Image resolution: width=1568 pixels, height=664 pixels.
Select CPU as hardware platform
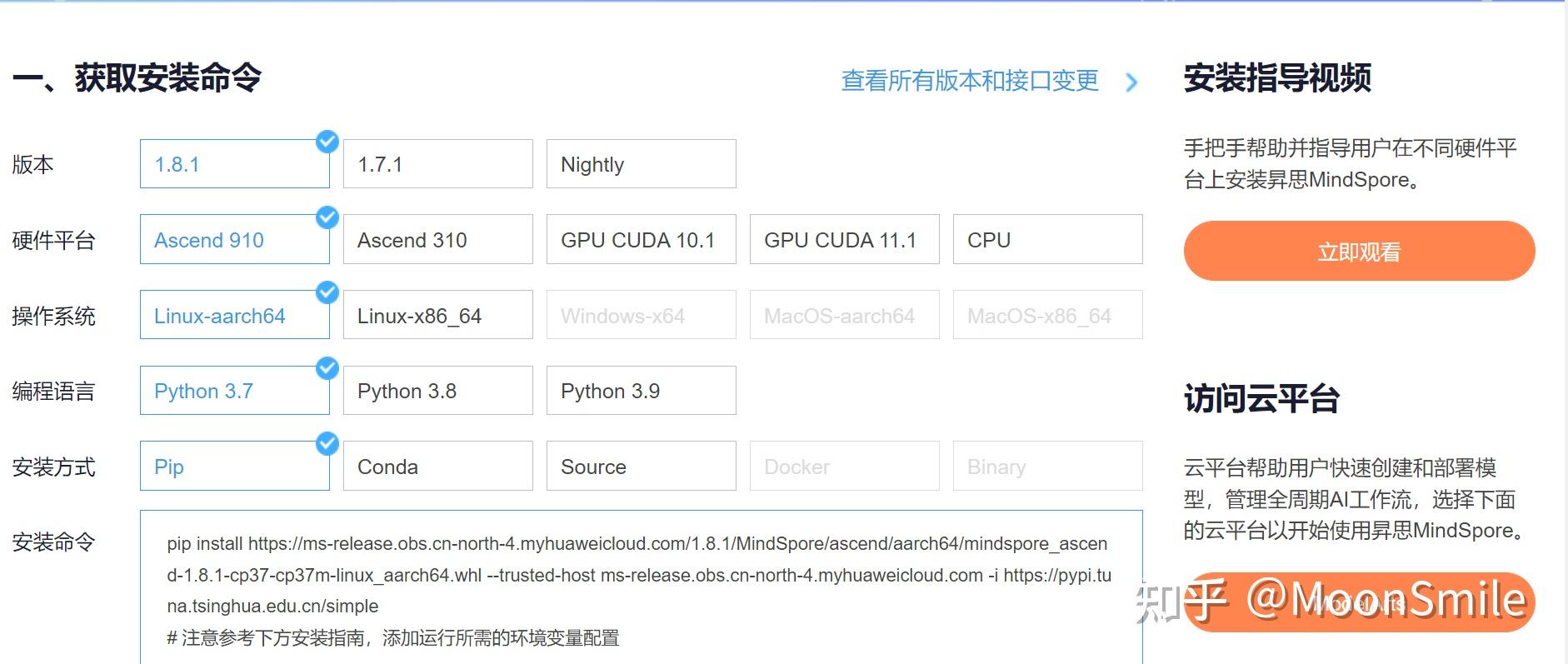click(1047, 240)
